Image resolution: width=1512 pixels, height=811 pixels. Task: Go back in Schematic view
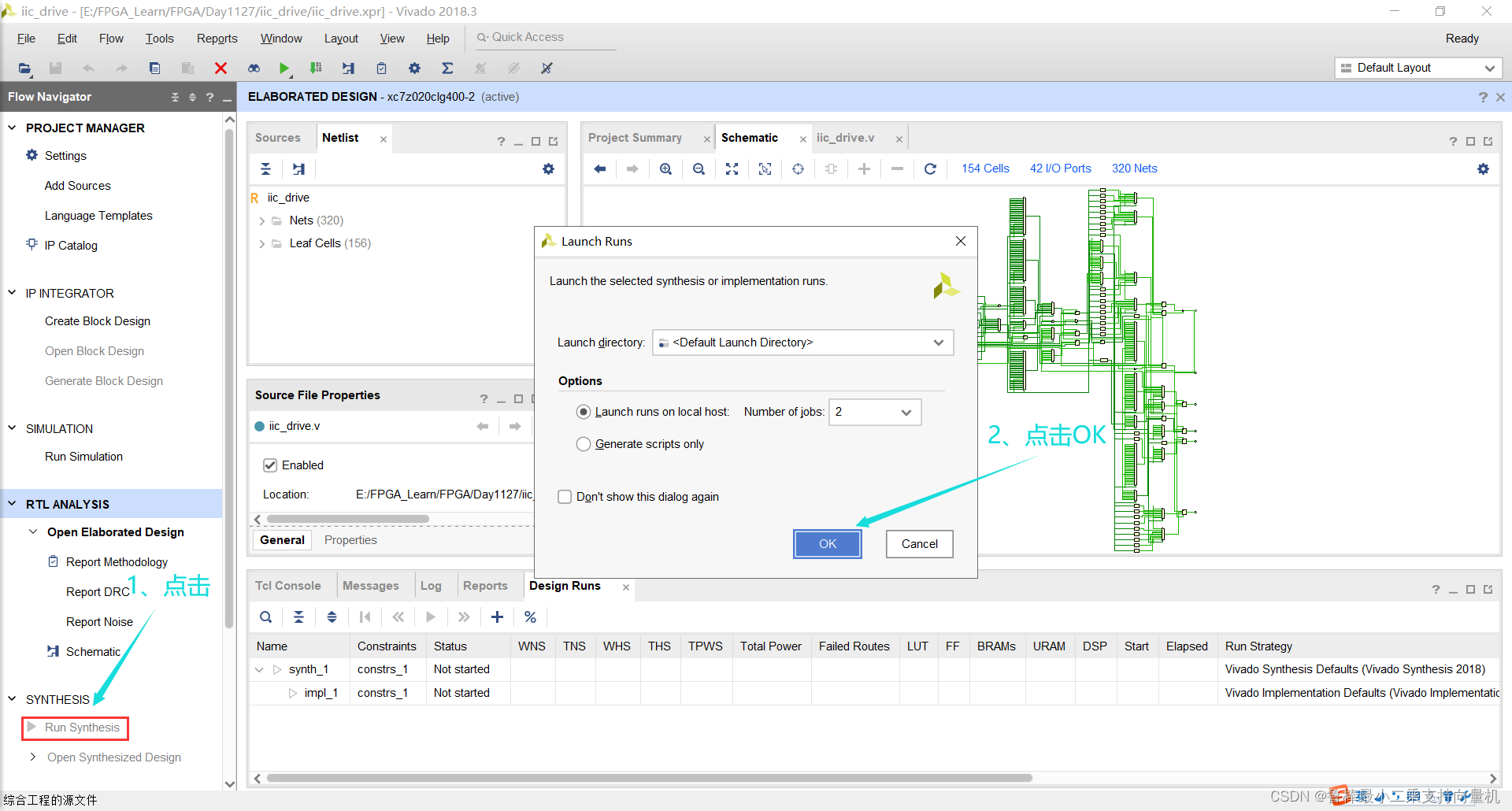(x=599, y=168)
